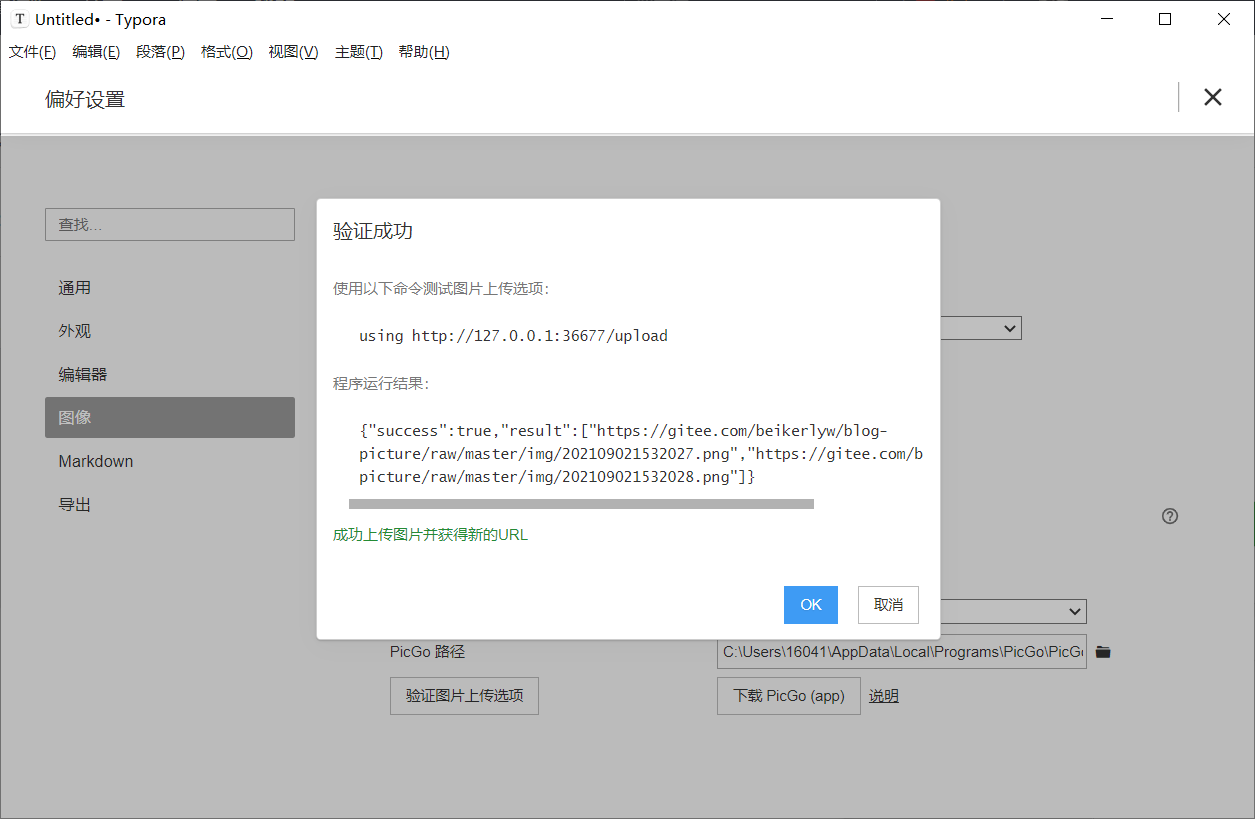Open the 段落(P) menu
Screen dimensions: 1255x819
pyautogui.click(x=160, y=52)
